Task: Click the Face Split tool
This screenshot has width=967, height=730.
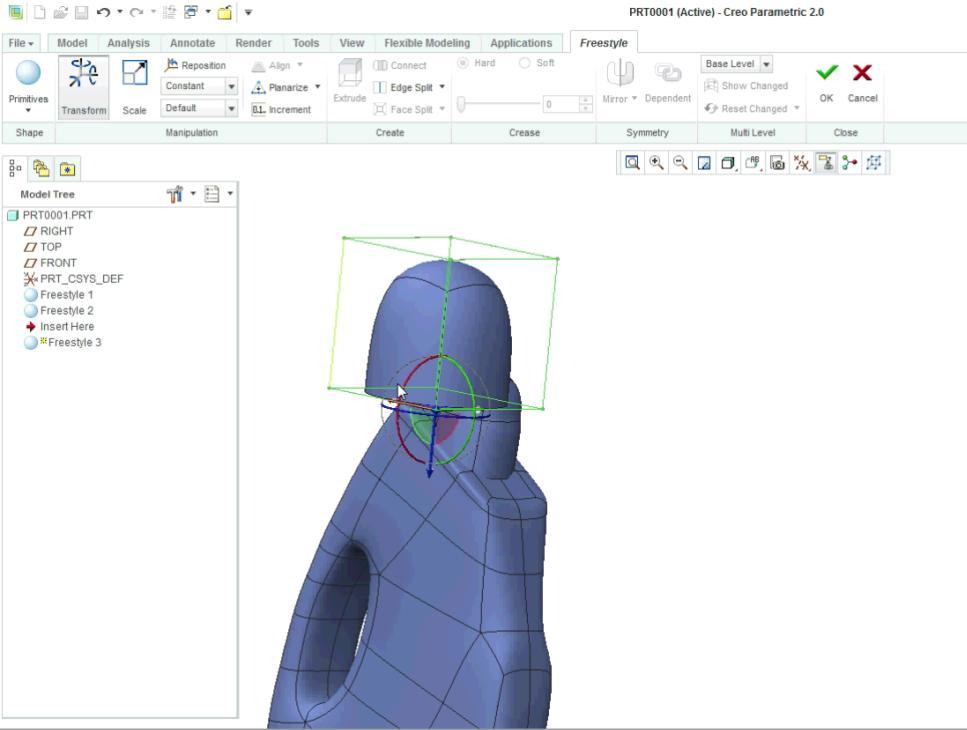Action: click(404, 110)
